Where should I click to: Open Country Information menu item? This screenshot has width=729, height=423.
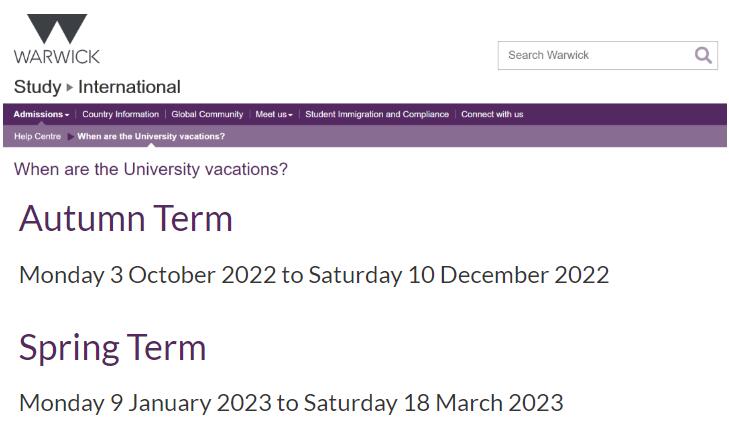120,114
